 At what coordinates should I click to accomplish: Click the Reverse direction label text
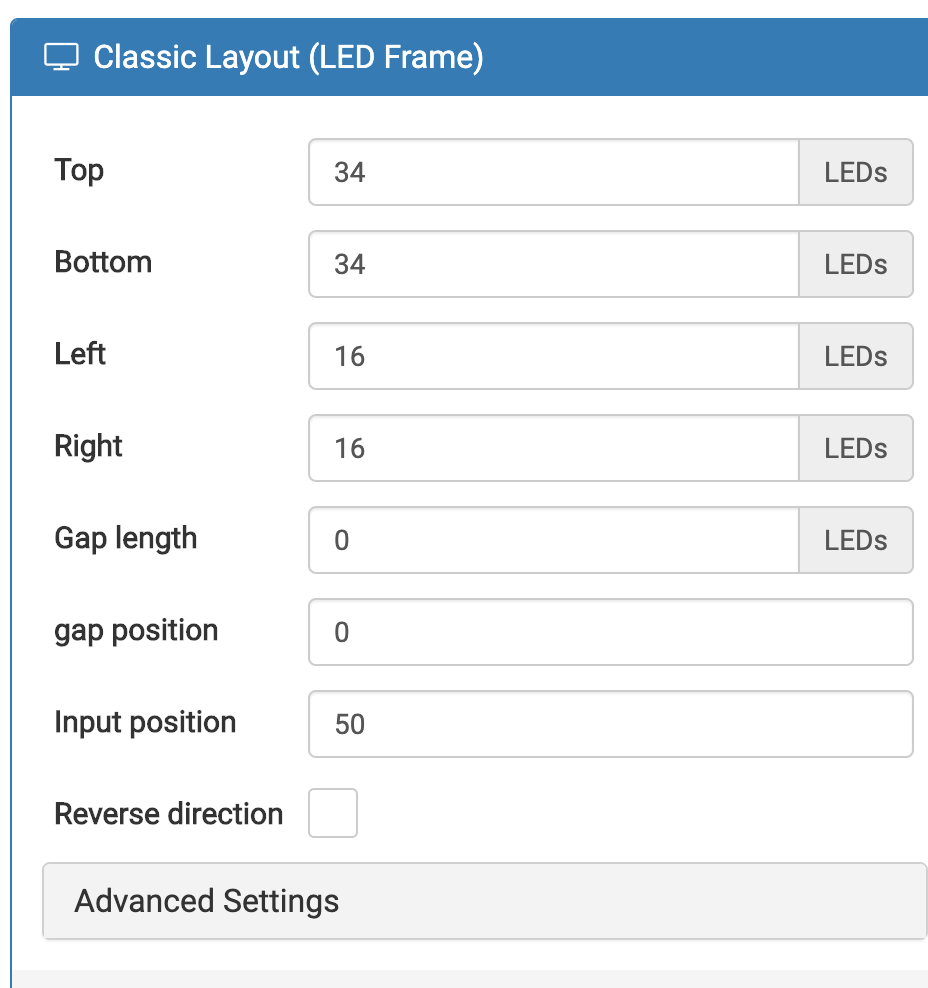(168, 814)
